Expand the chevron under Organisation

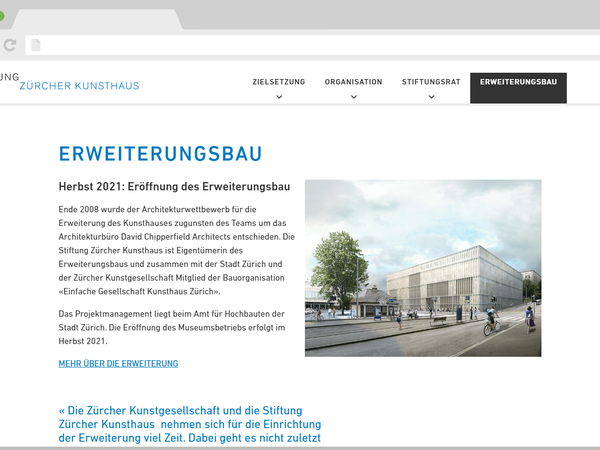[354, 97]
